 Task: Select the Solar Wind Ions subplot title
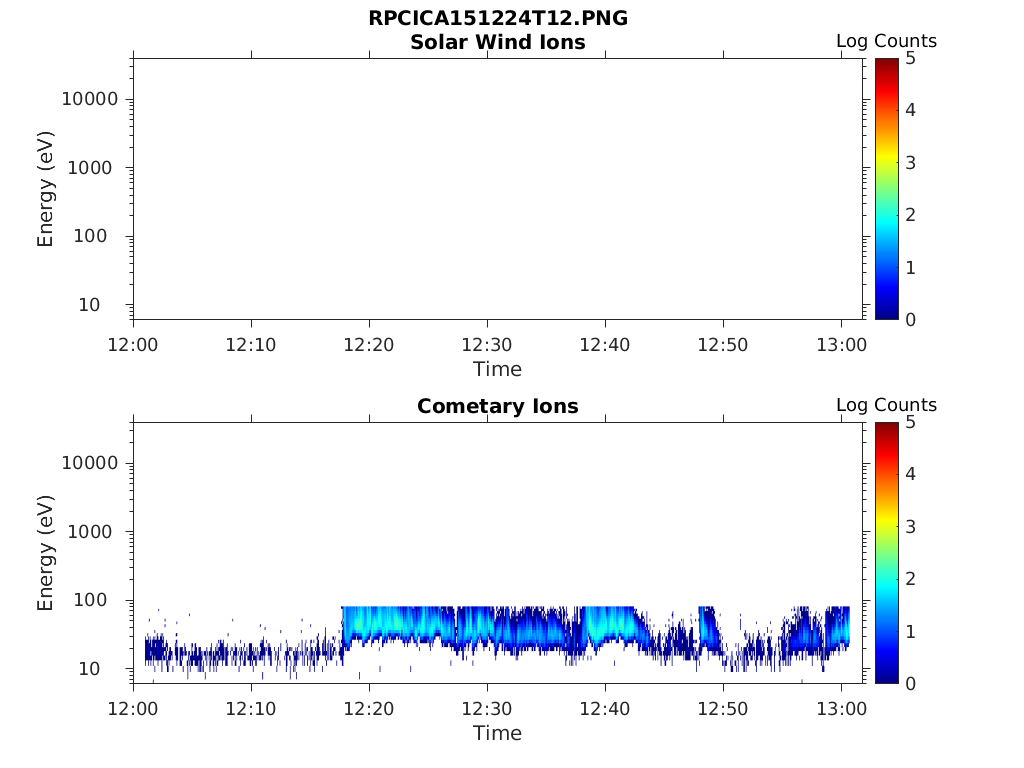click(x=498, y=42)
